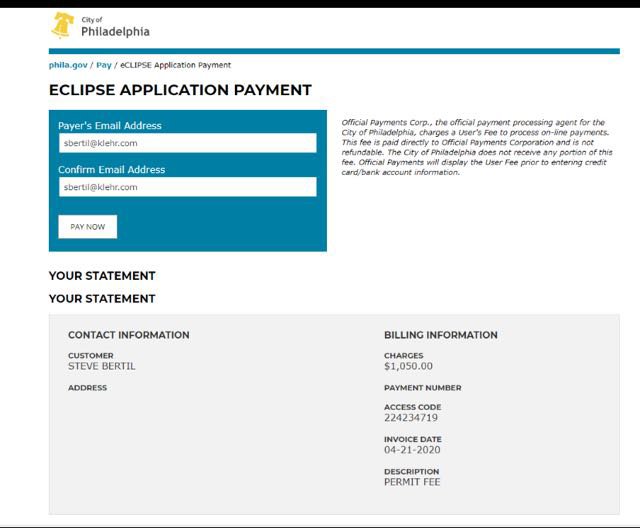Go to the Pay breadcrumb link
Image resolution: width=640 pixels, height=528 pixels.
pyautogui.click(x=103, y=65)
